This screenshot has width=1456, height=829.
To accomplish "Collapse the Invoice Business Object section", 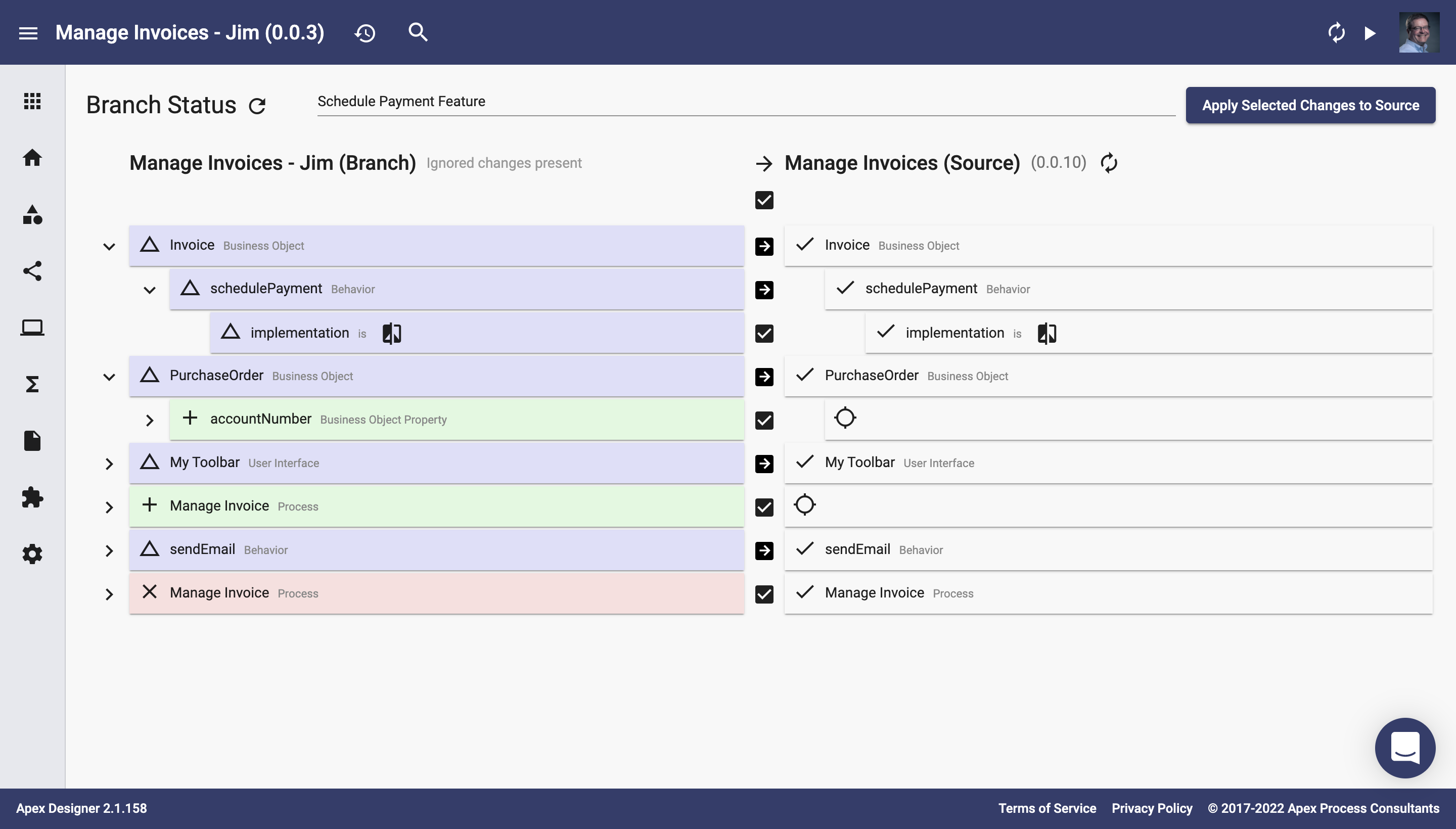I will click(108, 245).
